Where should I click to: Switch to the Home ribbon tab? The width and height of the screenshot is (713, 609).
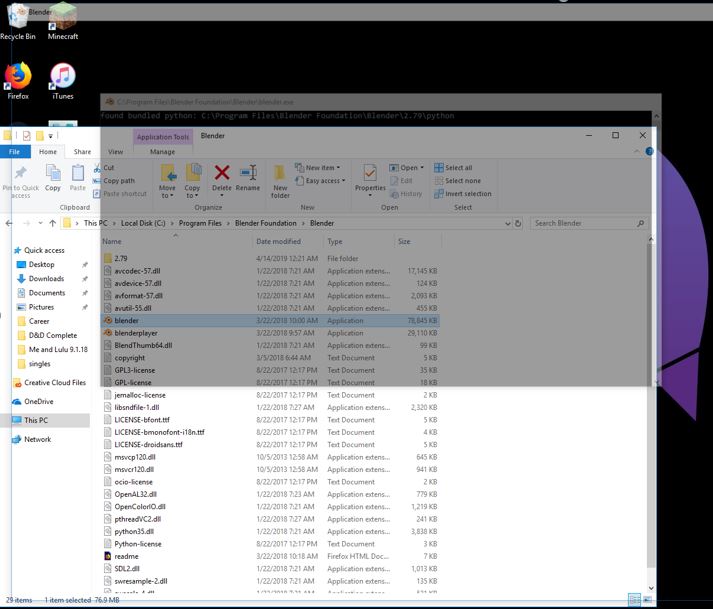(x=48, y=152)
